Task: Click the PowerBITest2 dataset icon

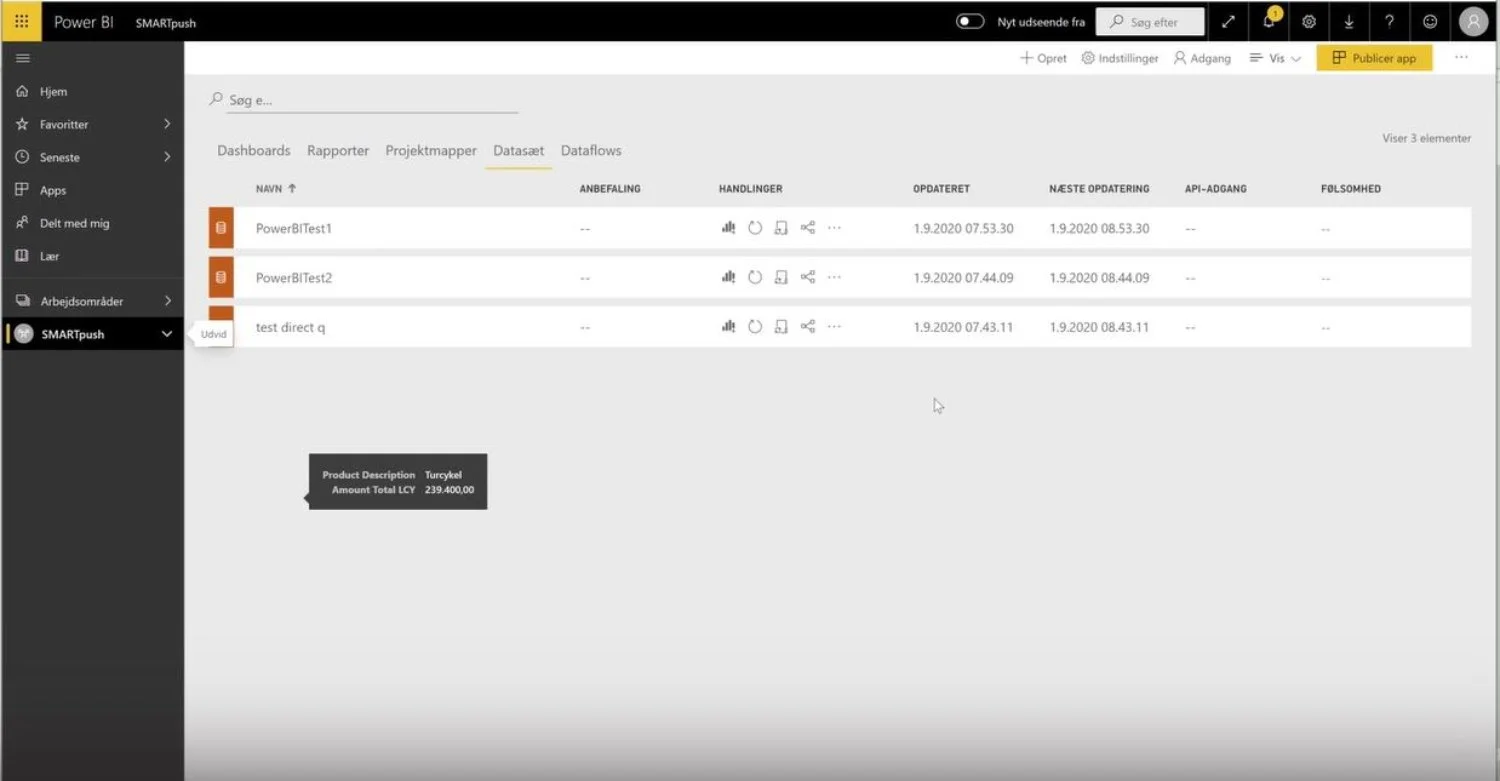Action: 221,277
